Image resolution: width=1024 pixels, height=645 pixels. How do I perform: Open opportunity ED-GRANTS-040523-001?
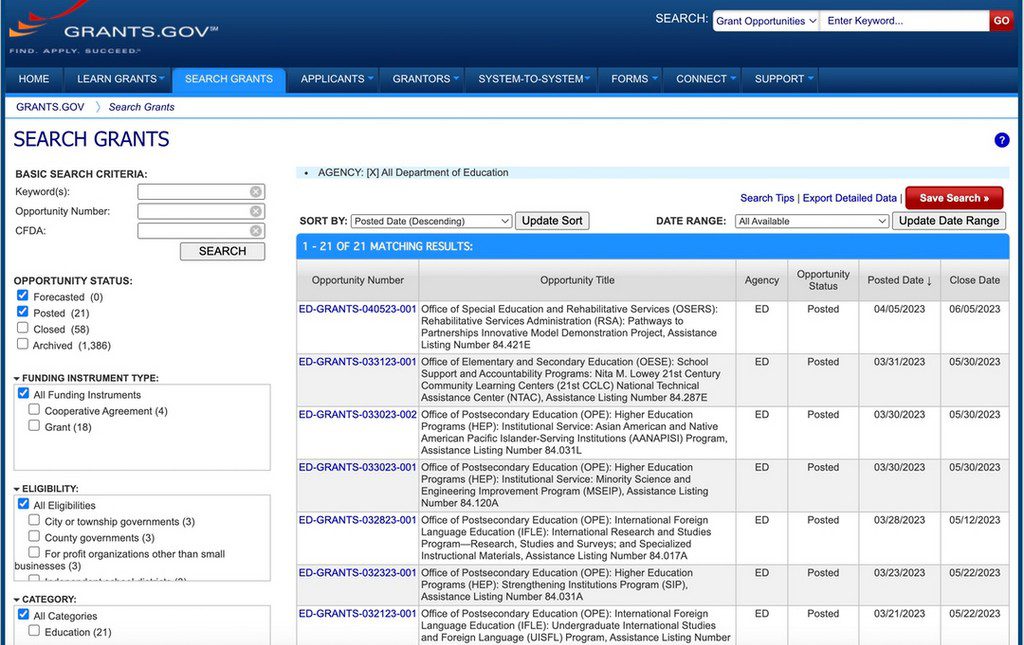357,309
